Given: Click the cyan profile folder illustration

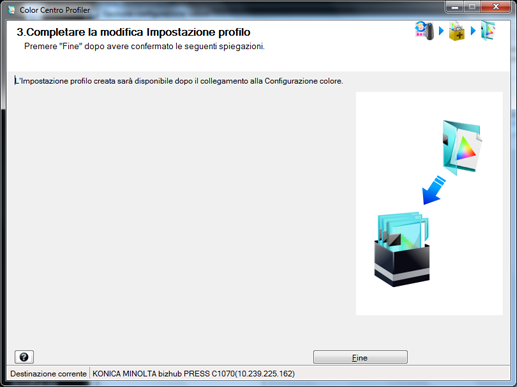Looking at the screenshot, I should click(462, 148).
